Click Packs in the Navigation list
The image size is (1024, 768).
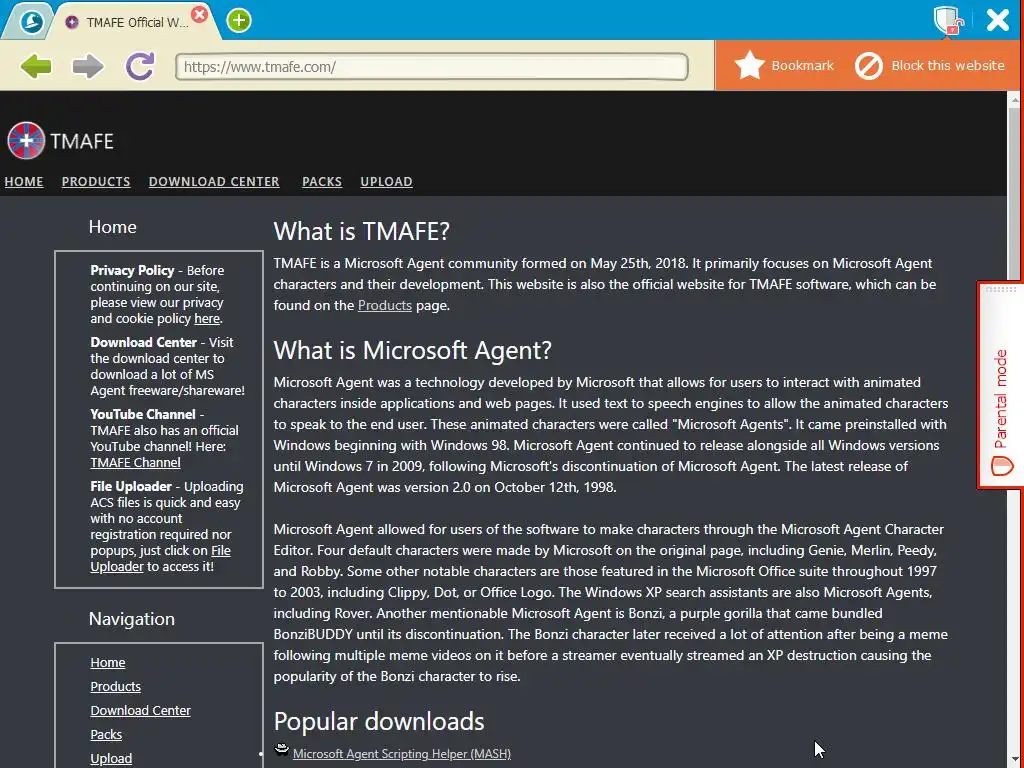pos(106,735)
